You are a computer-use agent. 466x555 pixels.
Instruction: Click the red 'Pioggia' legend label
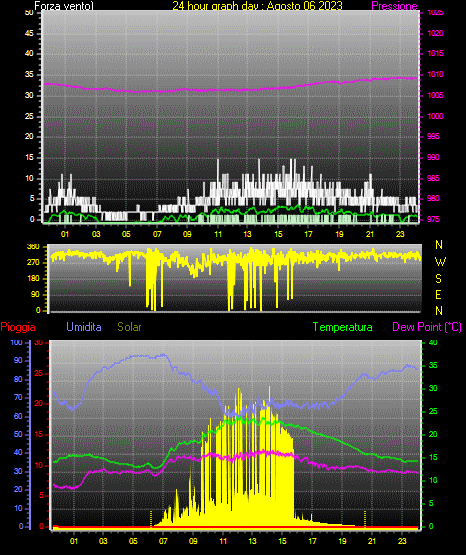[18, 327]
